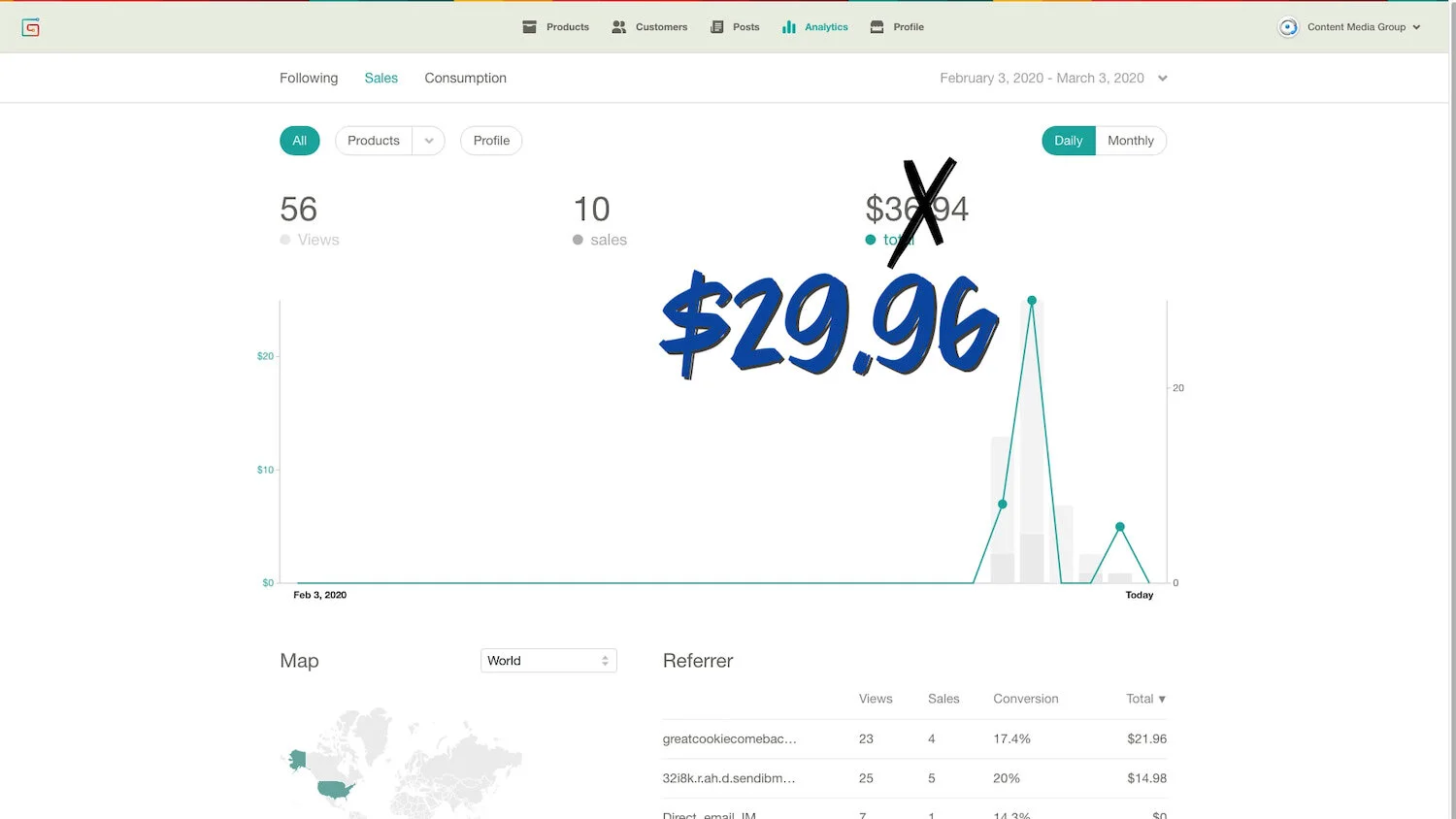
Task: Enable the Daily view toggle
Action: tap(1068, 140)
